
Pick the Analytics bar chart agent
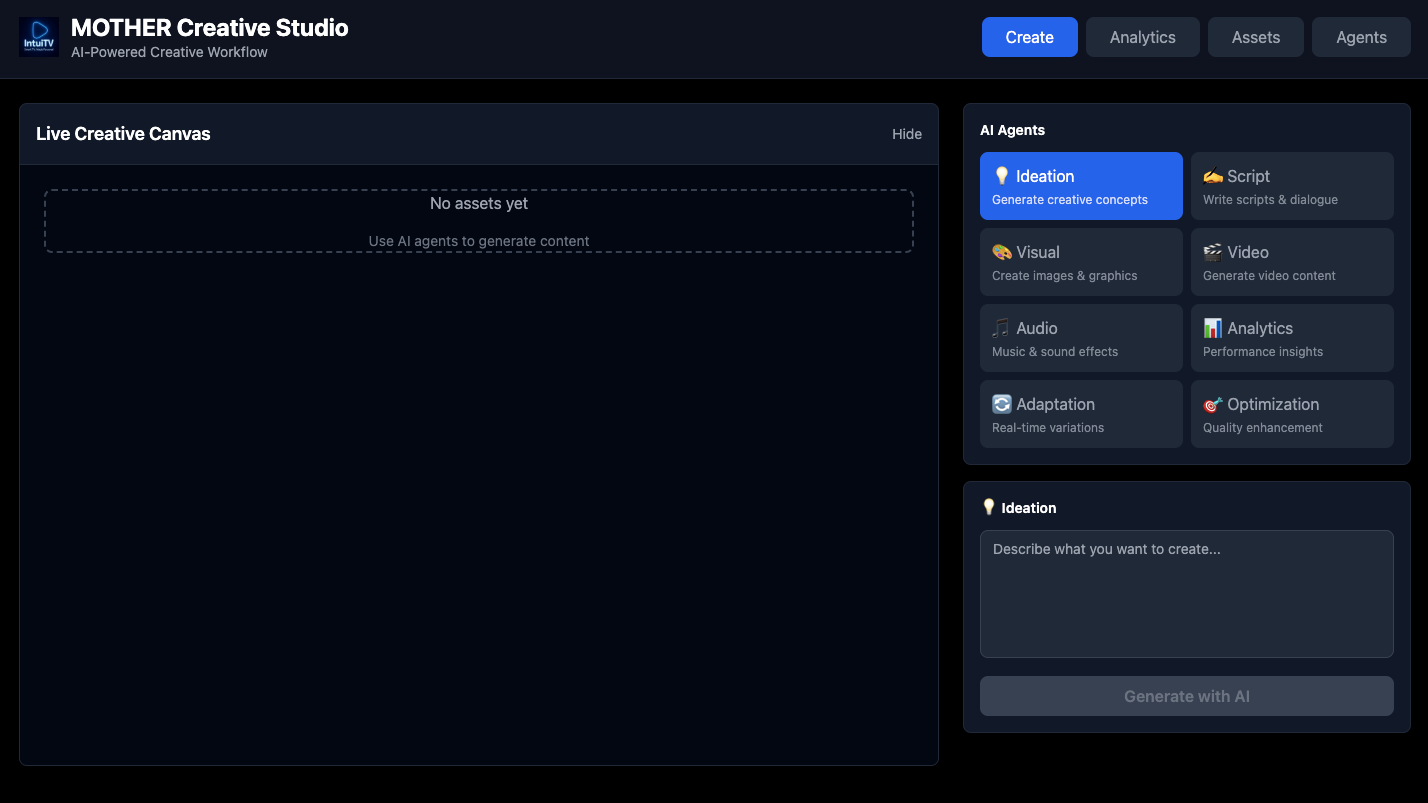click(x=1291, y=338)
